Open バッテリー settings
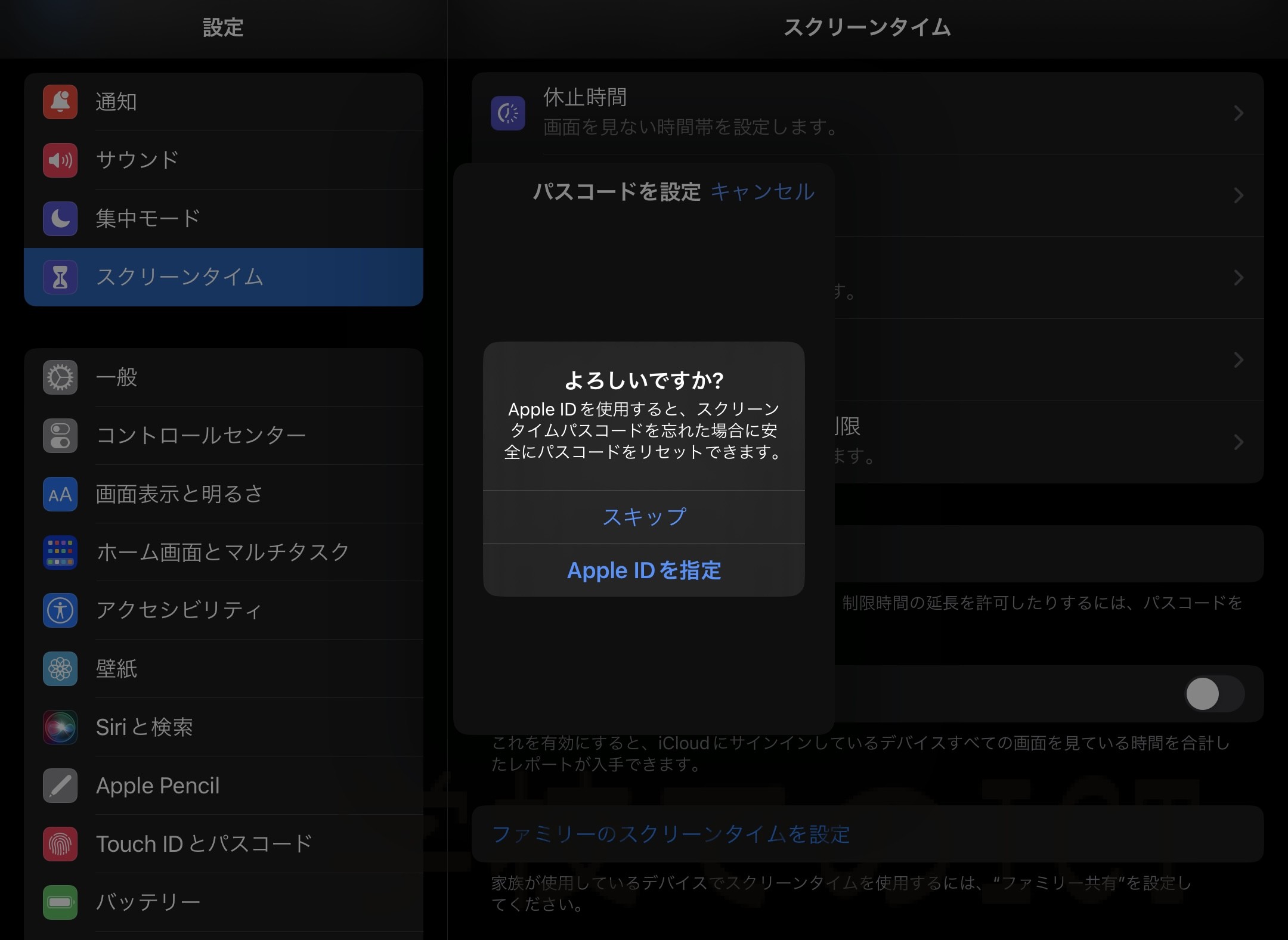The image size is (1288, 940). pyautogui.click(x=224, y=902)
